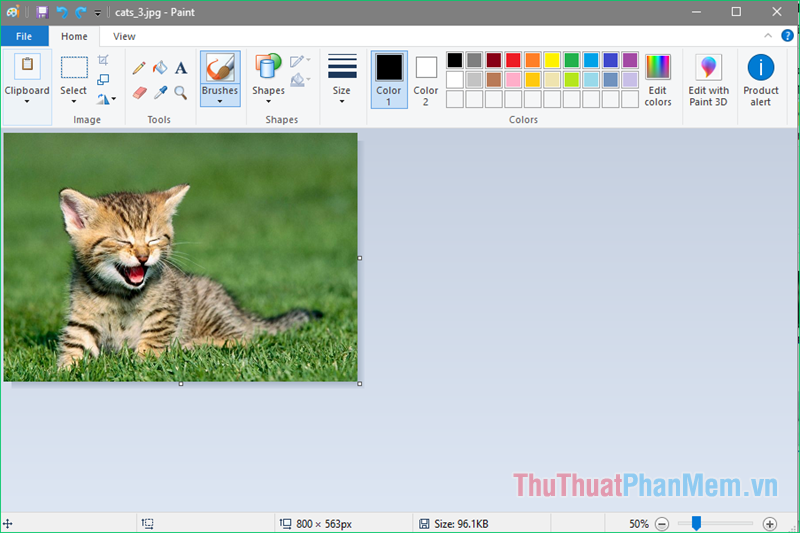800x533 pixels.
Task: Maximize the Paint window
Action: (x=736, y=12)
